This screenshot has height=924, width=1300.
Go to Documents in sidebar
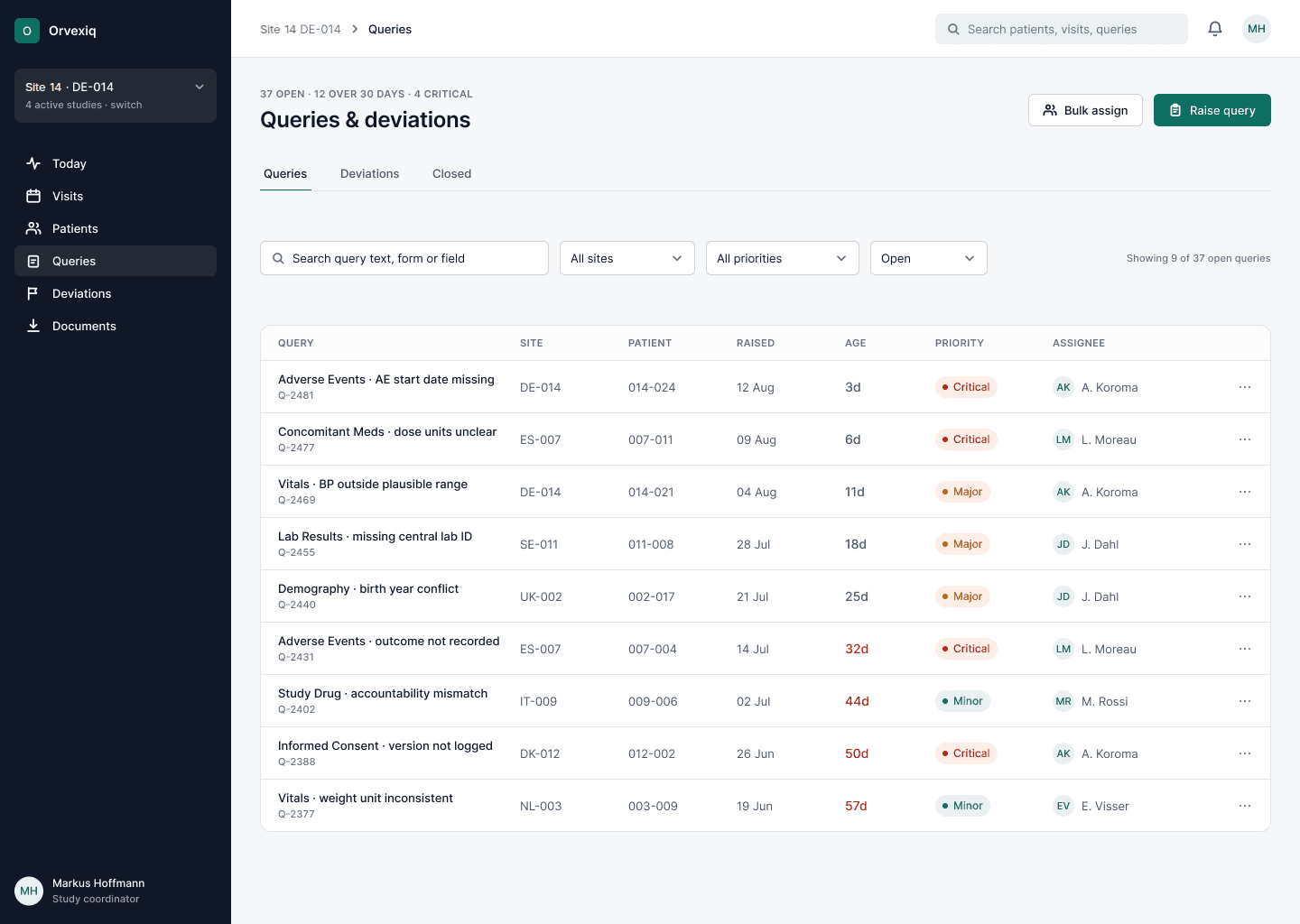click(x=116, y=326)
